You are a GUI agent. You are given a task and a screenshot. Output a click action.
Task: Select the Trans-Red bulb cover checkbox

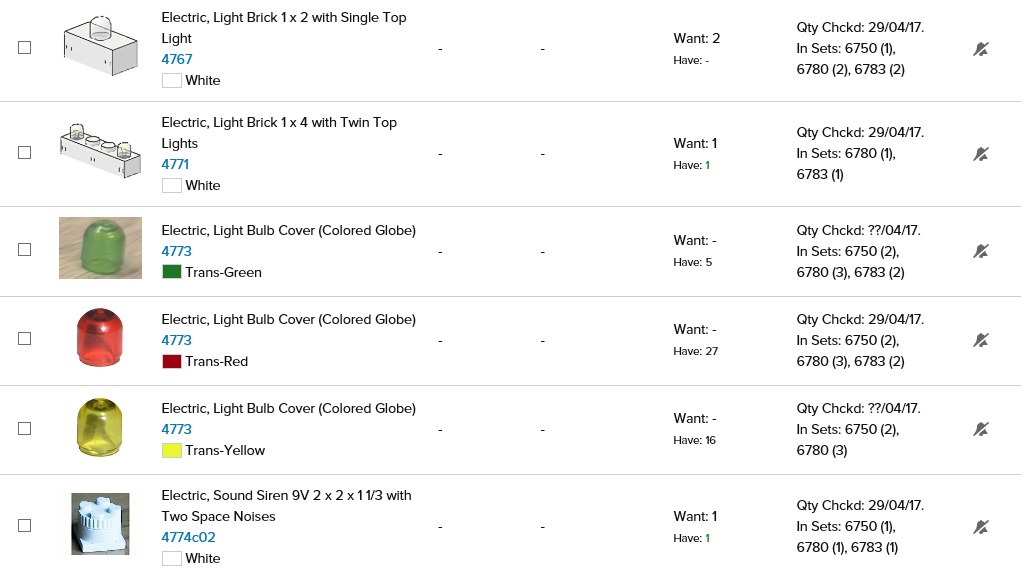(x=25, y=339)
